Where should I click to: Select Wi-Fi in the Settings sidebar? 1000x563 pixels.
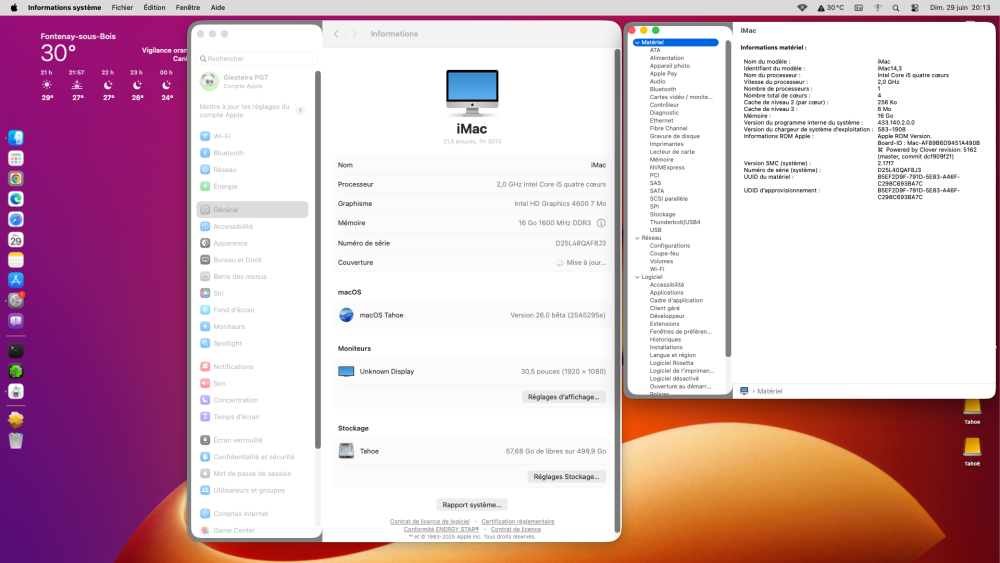point(253,136)
